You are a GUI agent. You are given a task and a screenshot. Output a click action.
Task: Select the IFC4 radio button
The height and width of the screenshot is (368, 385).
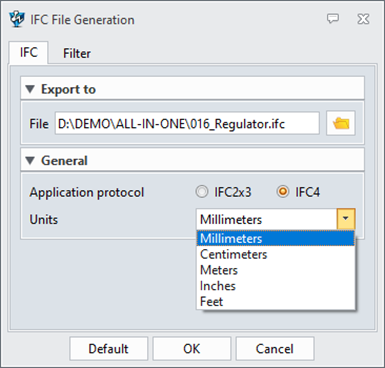point(283,192)
